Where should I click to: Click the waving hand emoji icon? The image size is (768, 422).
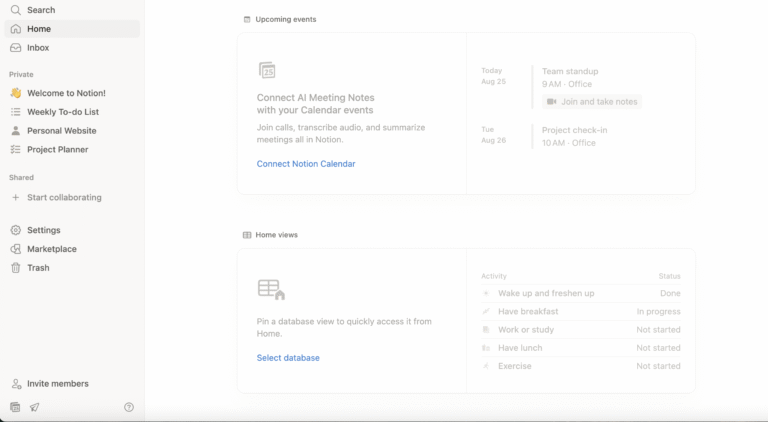[x=16, y=93]
